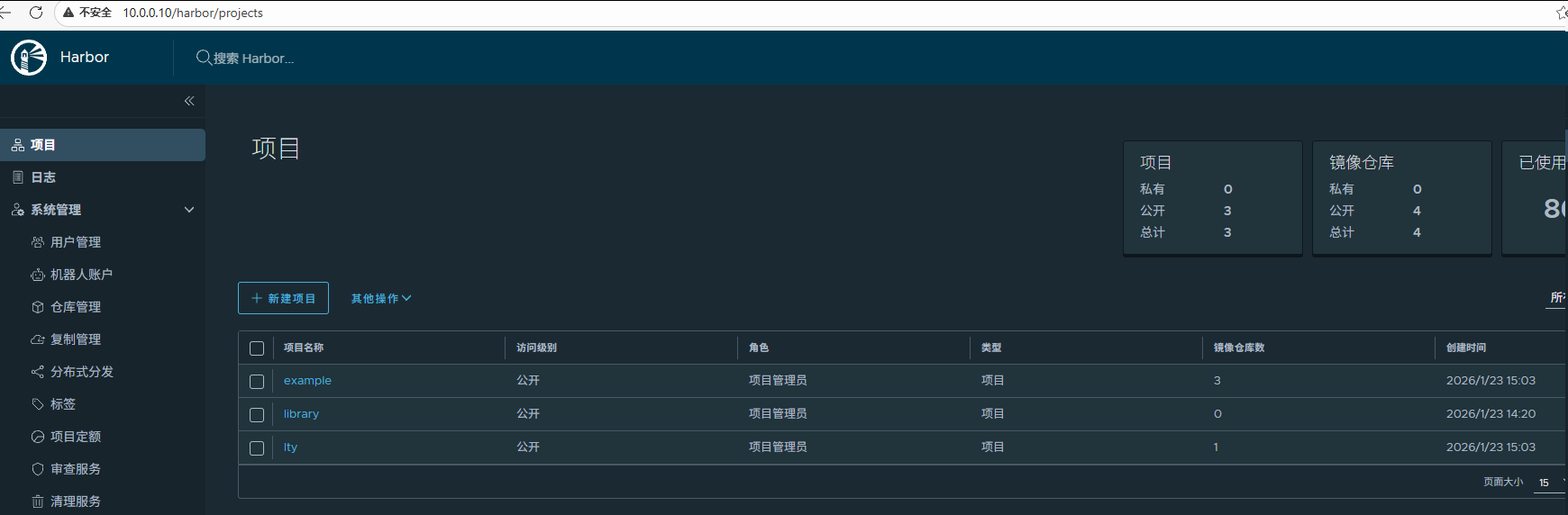This screenshot has height=515, width=1568.
Task: Click the Harbor lighthouse logo icon
Action: pos(29,58)
